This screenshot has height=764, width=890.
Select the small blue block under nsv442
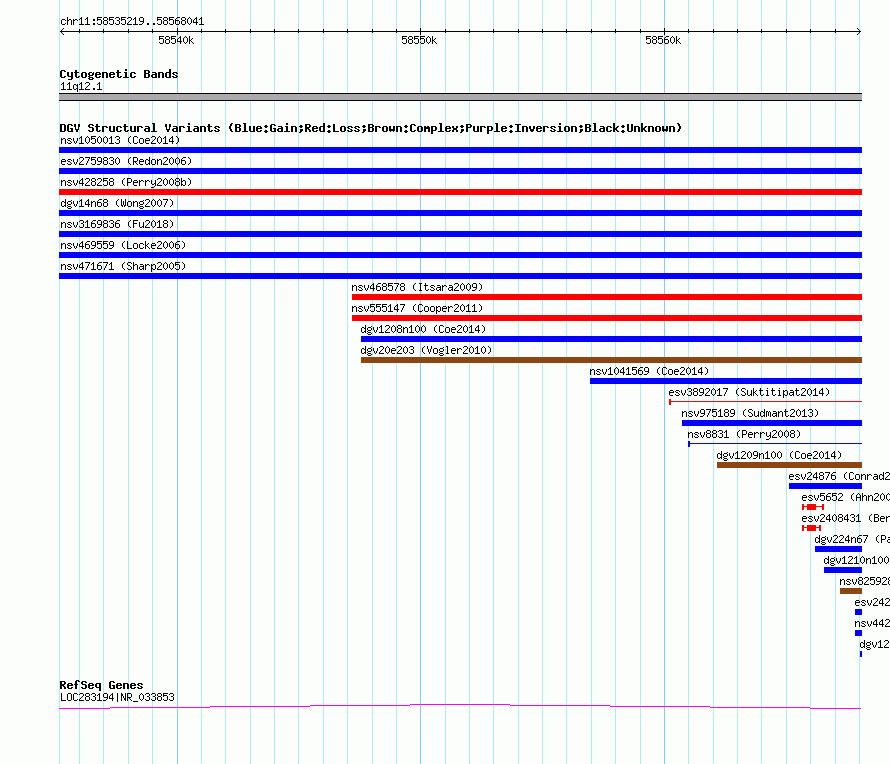coord(858,633)
